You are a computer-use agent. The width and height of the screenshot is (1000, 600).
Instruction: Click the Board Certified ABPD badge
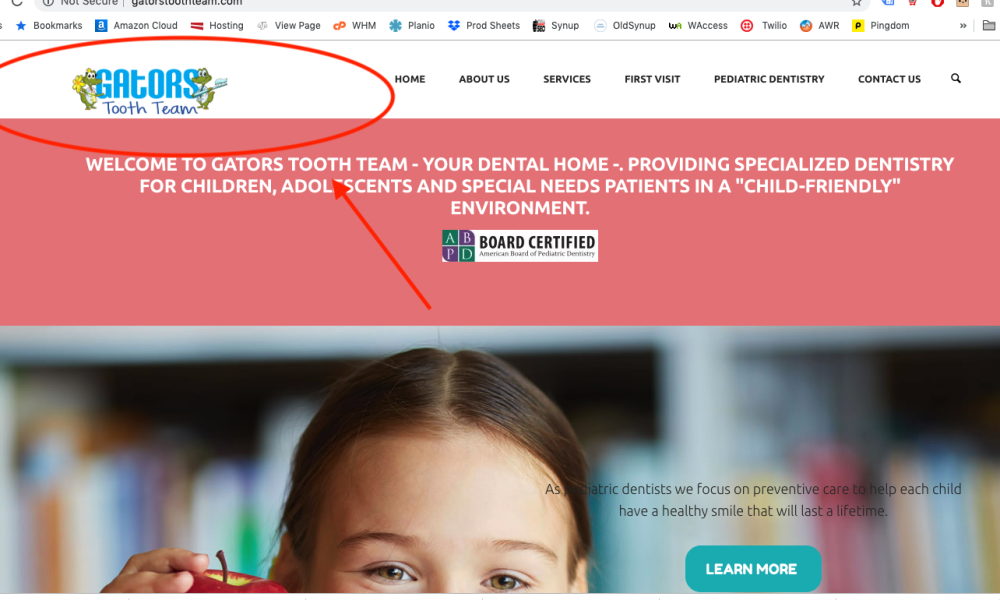click(520, 246)
